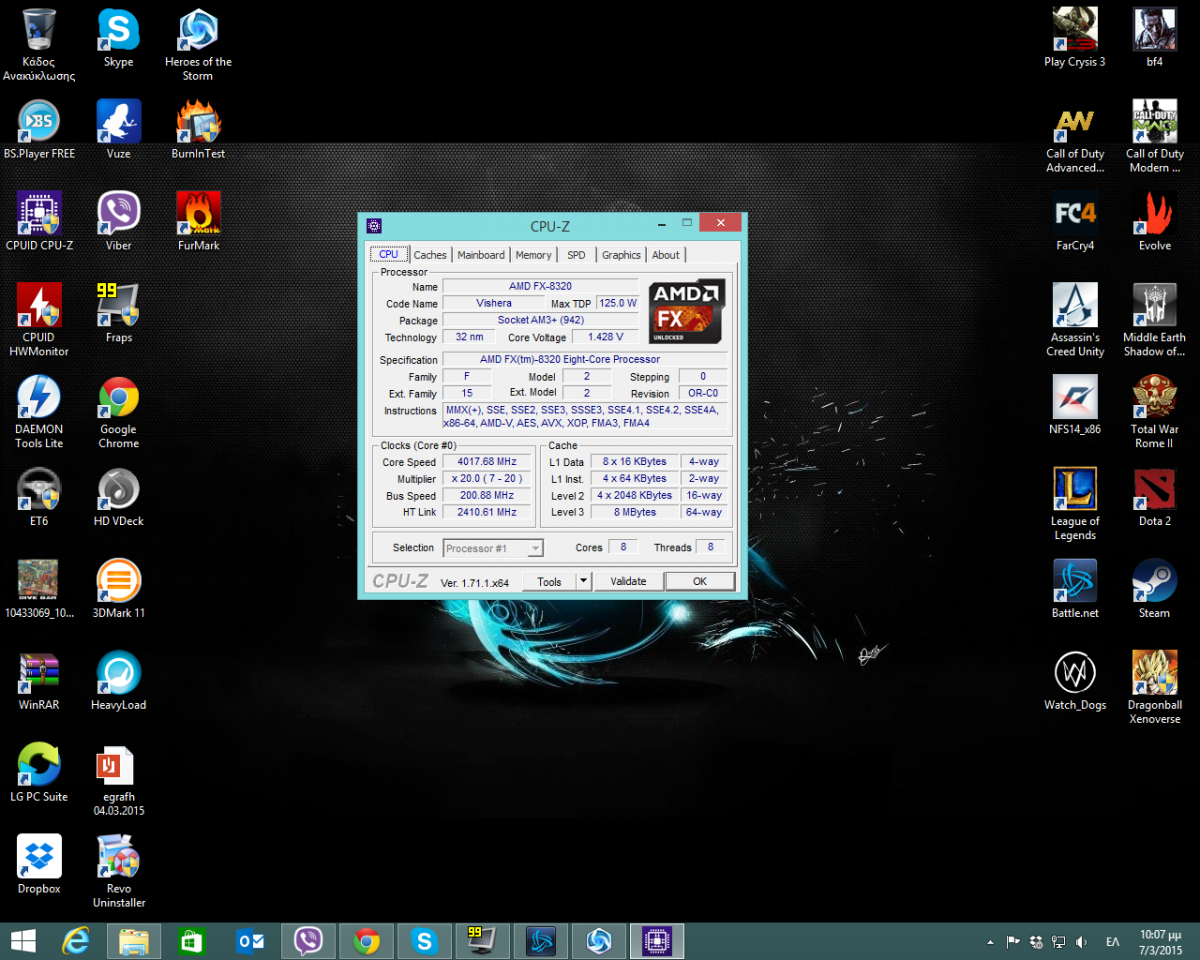Show hidden system tray icons
1200x960 pixels.
990,942
